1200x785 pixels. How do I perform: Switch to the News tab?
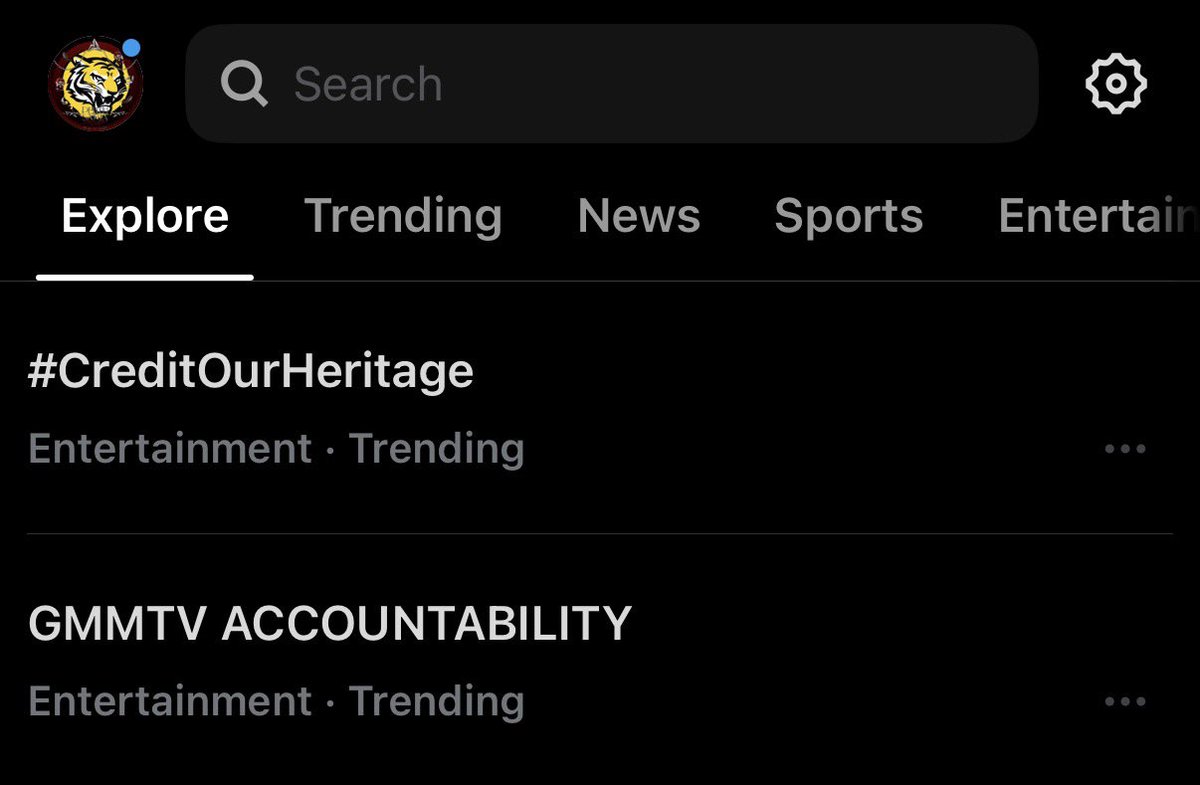(x=639, y=216)
